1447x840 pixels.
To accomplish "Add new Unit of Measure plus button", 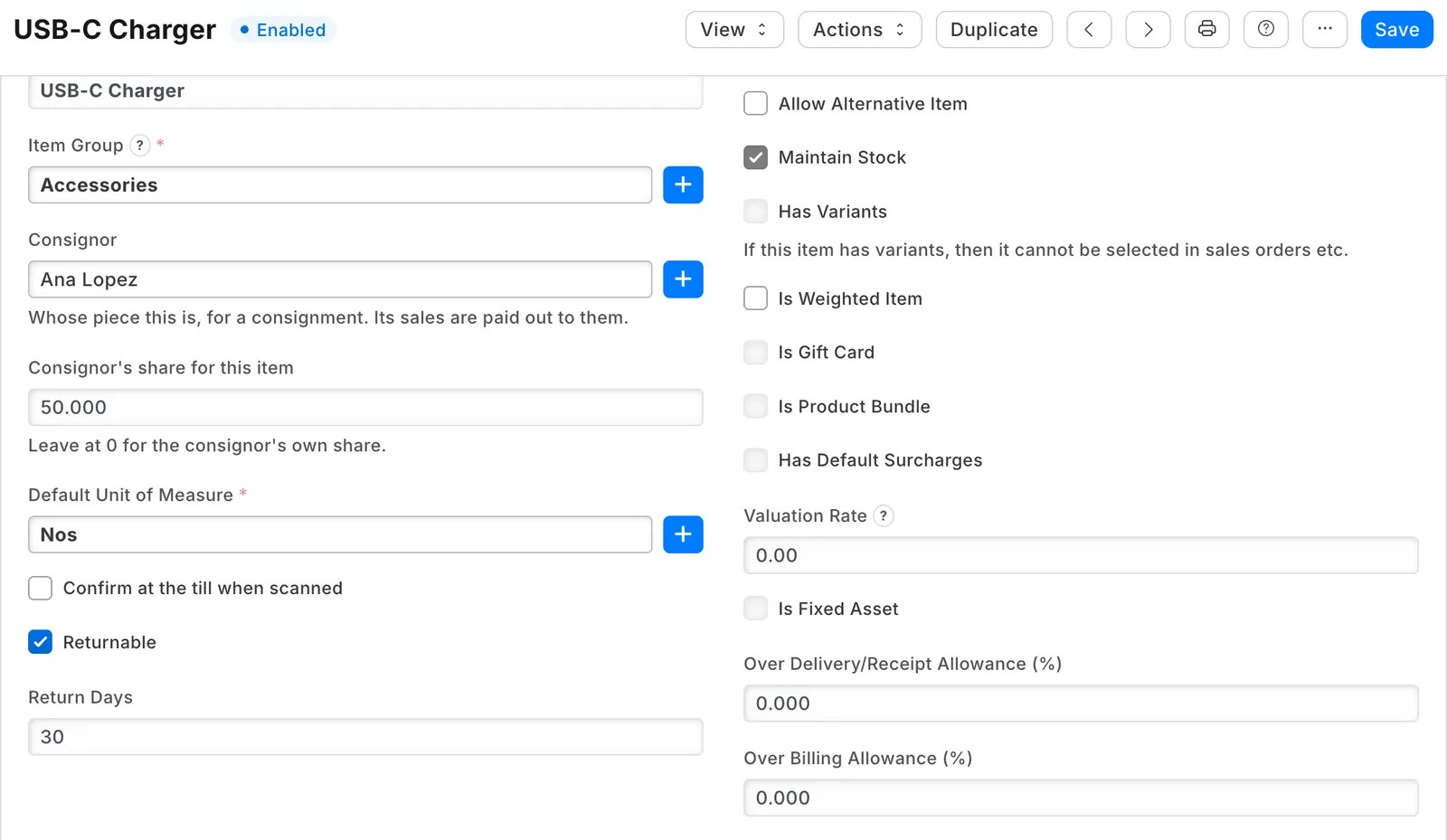I will pyautogui.click(x=683, y=534).
